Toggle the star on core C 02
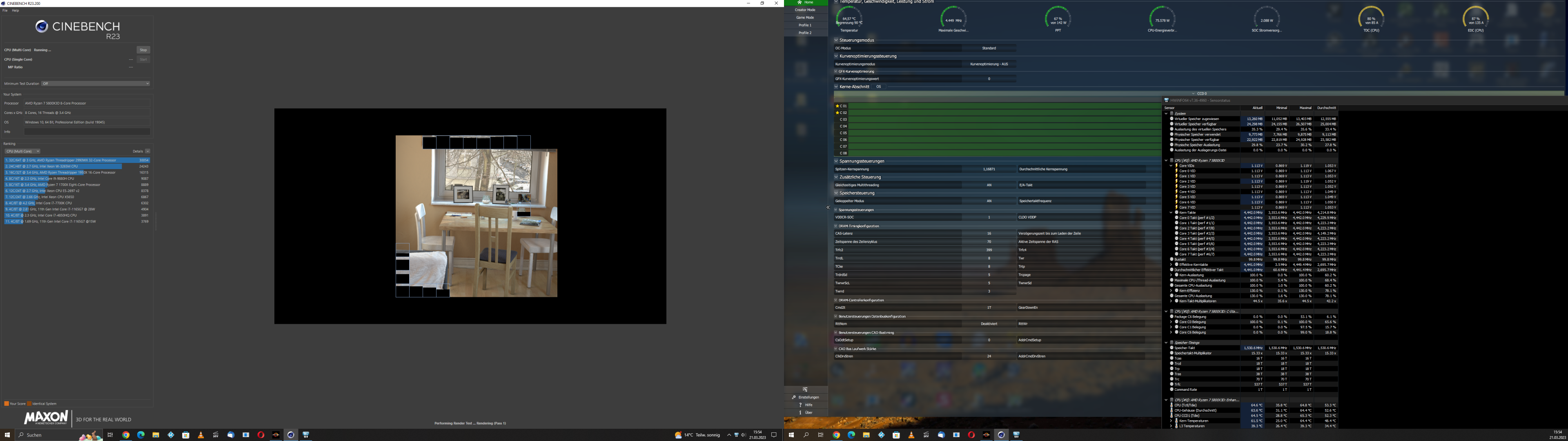This screenshot has height=441, width=1568. [837, 113]
